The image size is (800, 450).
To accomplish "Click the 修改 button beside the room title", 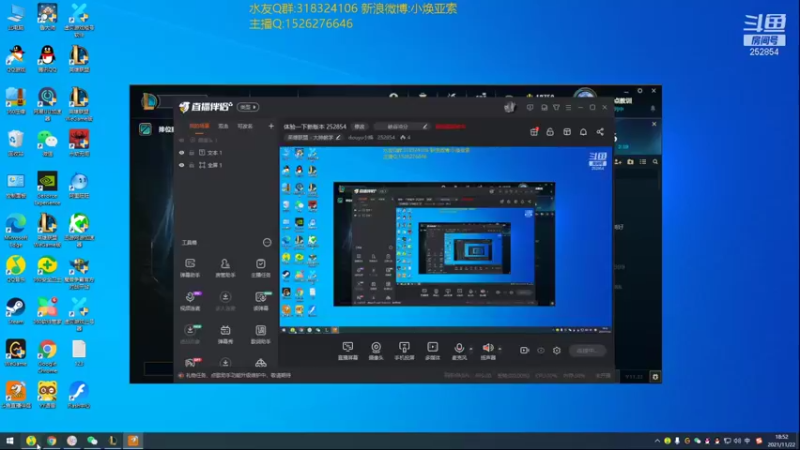I will [360, 127].
